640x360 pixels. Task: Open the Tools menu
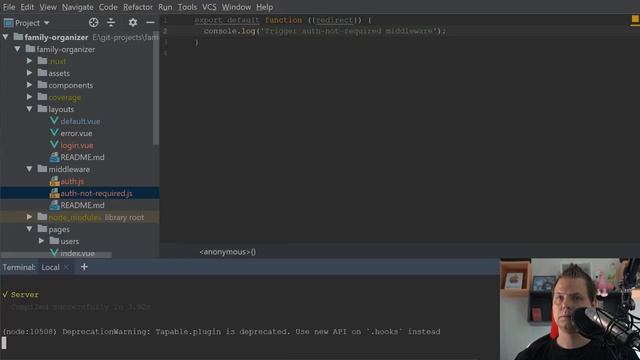click(x=187, y=7)
